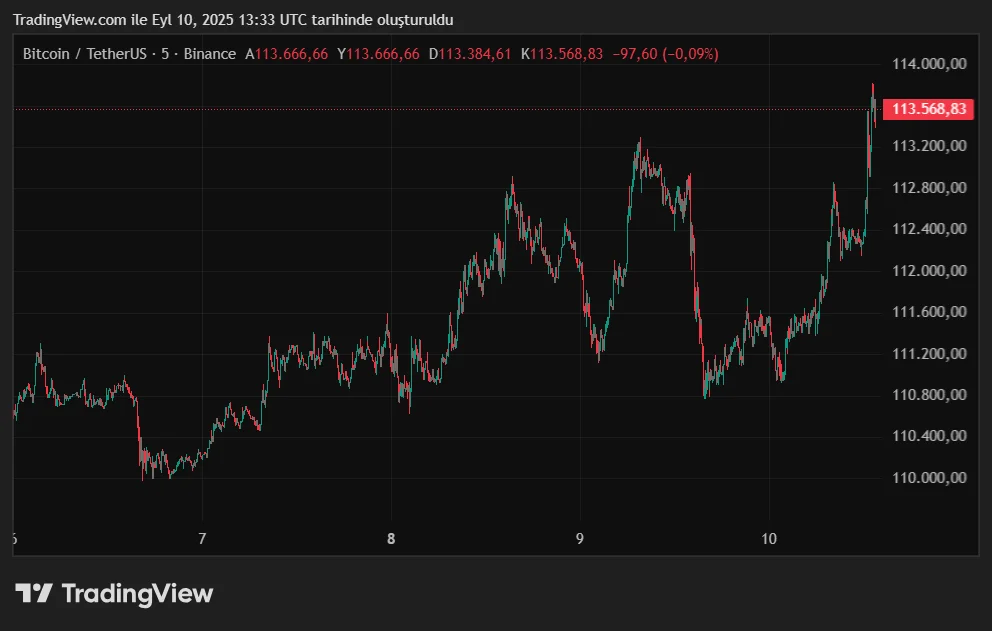Click the TradingView wordmark text
Viewport: 992px width, 631px height.
(137, 593)
